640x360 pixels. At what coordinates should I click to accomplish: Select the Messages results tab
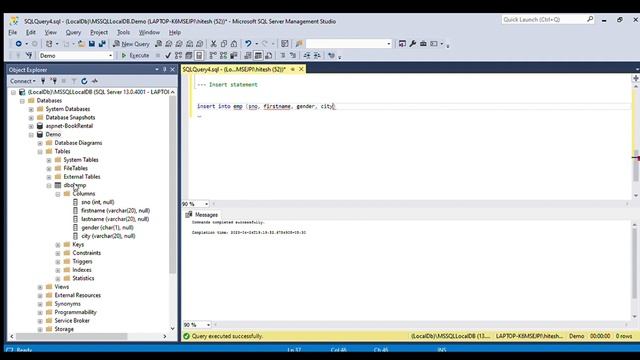tap(202, 215)
